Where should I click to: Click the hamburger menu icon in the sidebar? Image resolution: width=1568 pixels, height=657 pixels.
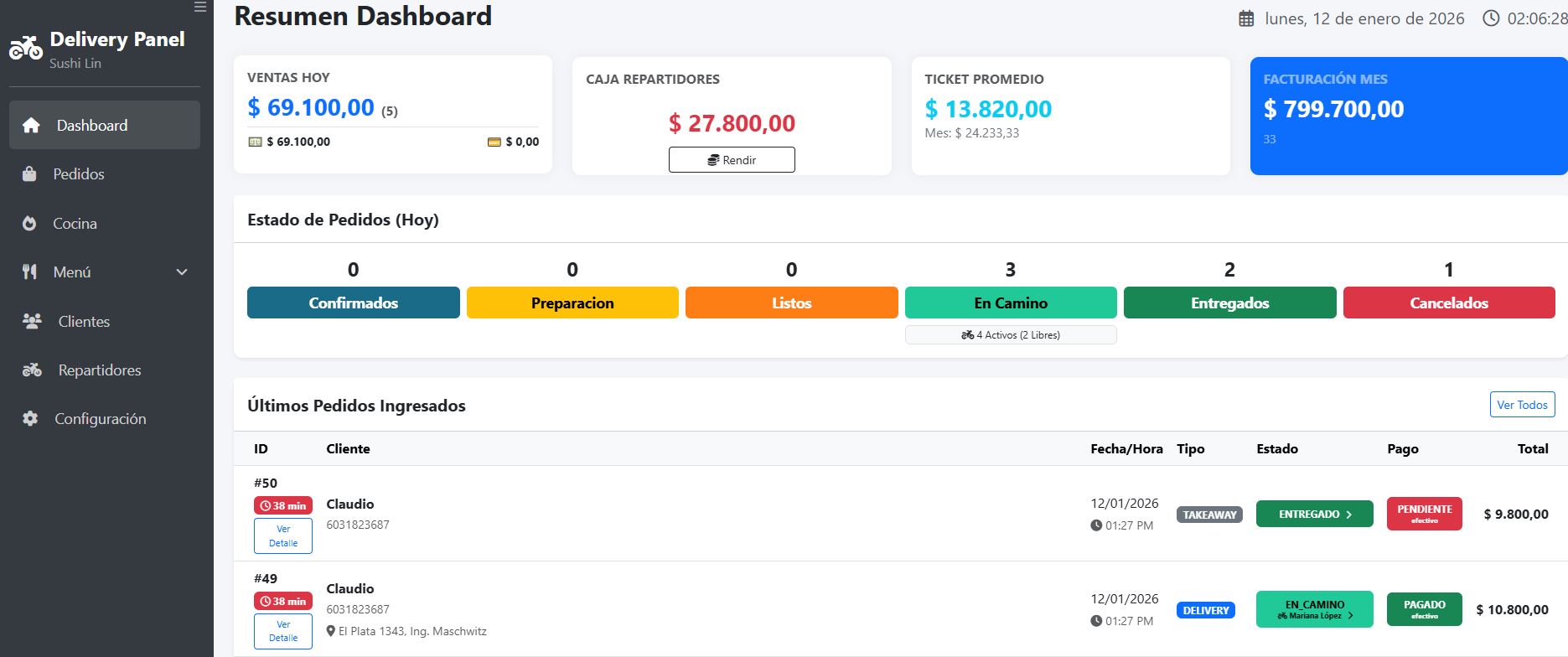pyautogui.click(x=199, y=7)
